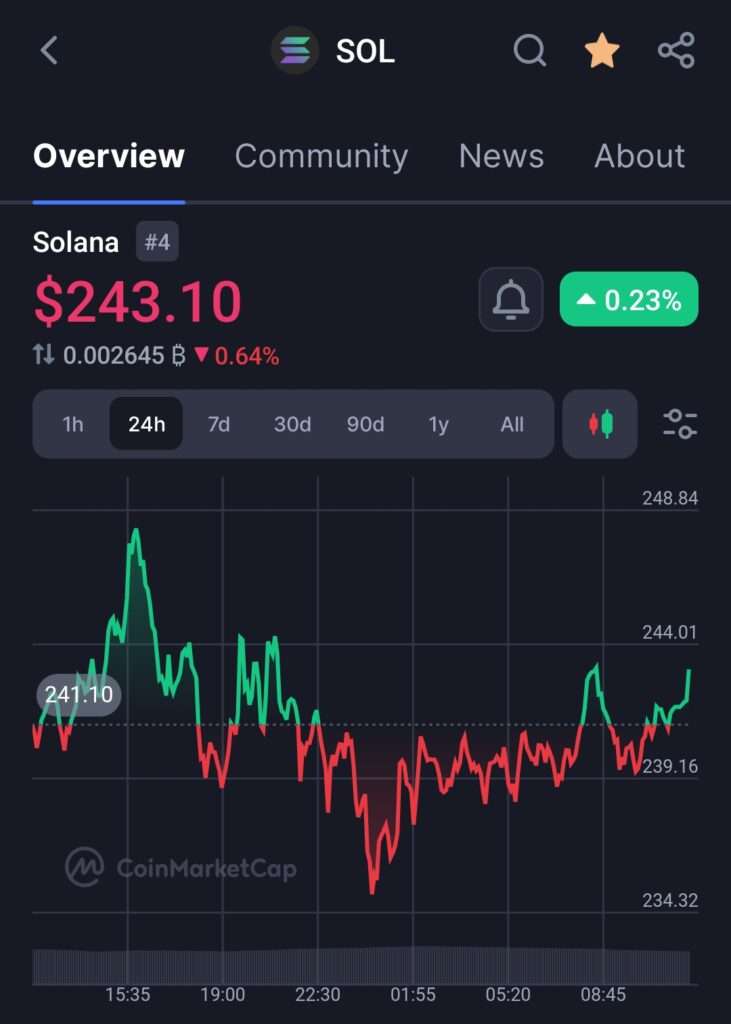The width and height of the screenshot is (731, 1024).
Task: Tap the 19:00 time axis label
Action: pyautogui.click(x=223, y=995)
